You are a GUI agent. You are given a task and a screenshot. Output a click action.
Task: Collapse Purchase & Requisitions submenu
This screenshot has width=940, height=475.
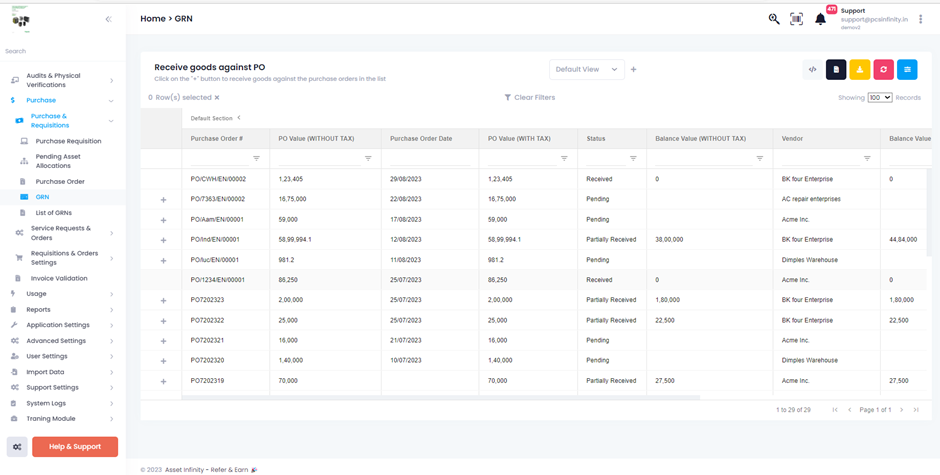(x=63, y=121)
